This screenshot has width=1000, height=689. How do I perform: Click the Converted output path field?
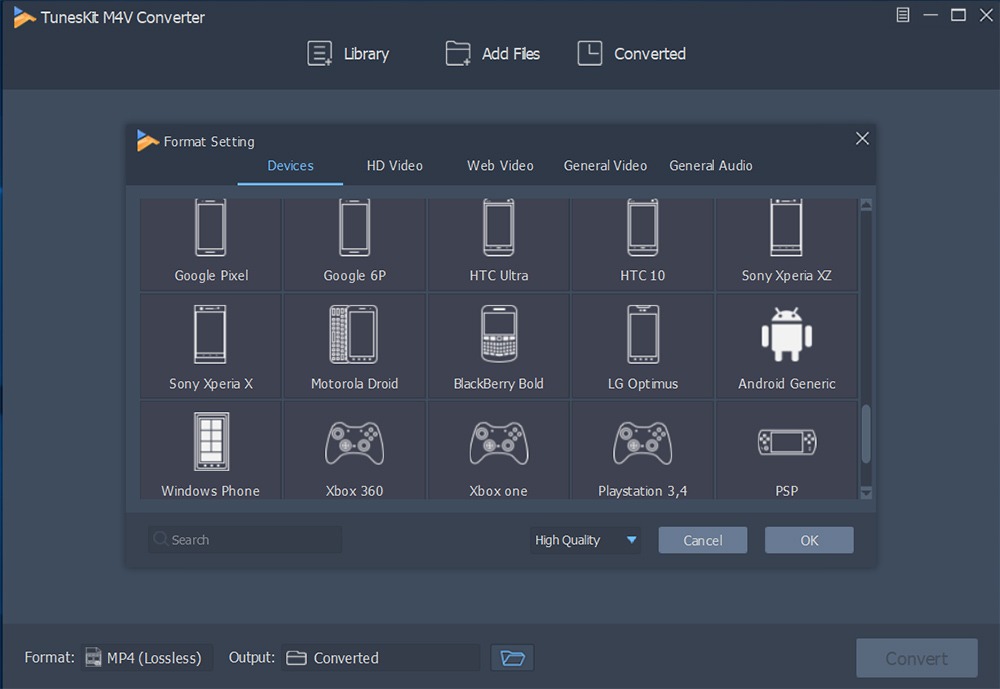pyautogui.click(x=381, y=658)
